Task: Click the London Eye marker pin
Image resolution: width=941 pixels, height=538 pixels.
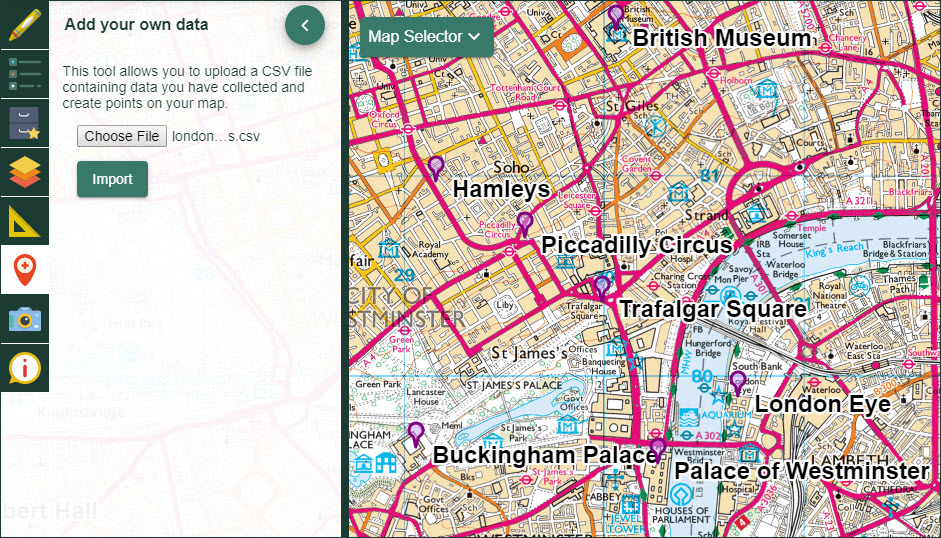Action: pos(737,382)
